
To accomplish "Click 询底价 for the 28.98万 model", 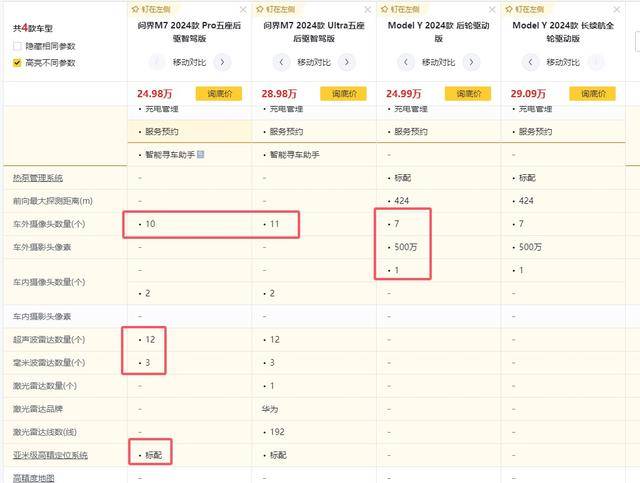I will click(343, 93).
